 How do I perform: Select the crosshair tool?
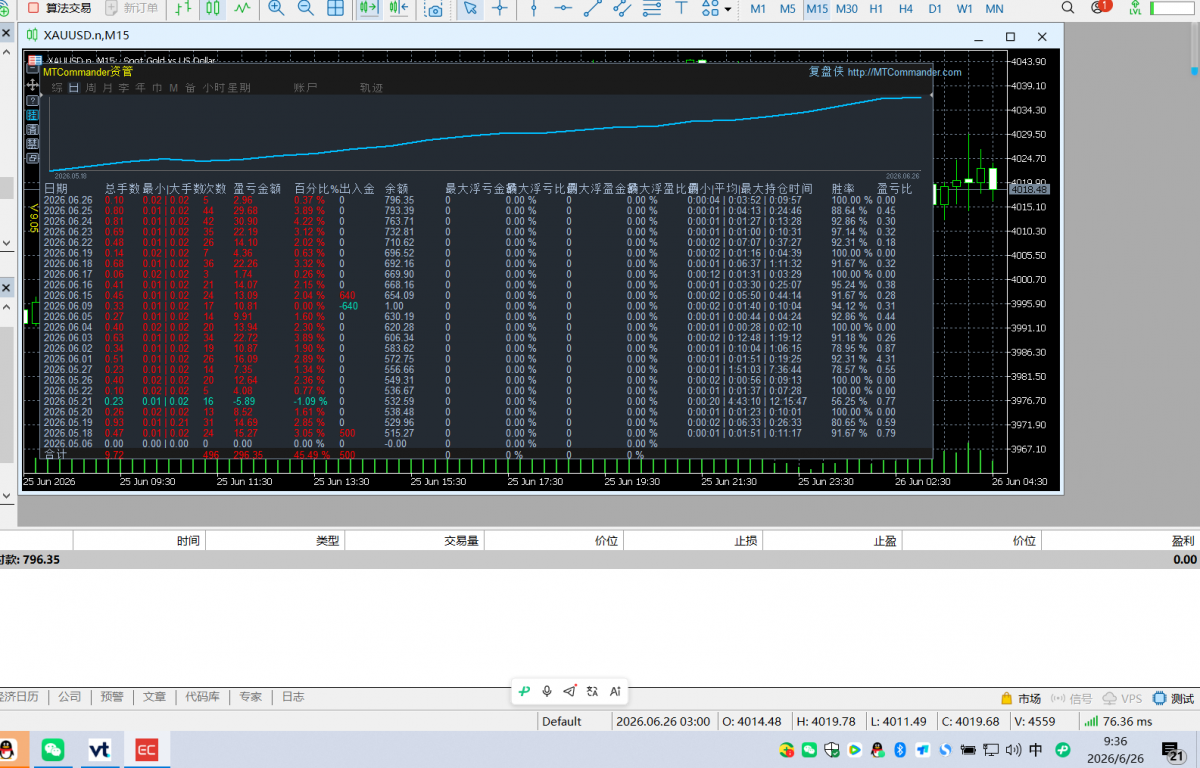point(499,8)
